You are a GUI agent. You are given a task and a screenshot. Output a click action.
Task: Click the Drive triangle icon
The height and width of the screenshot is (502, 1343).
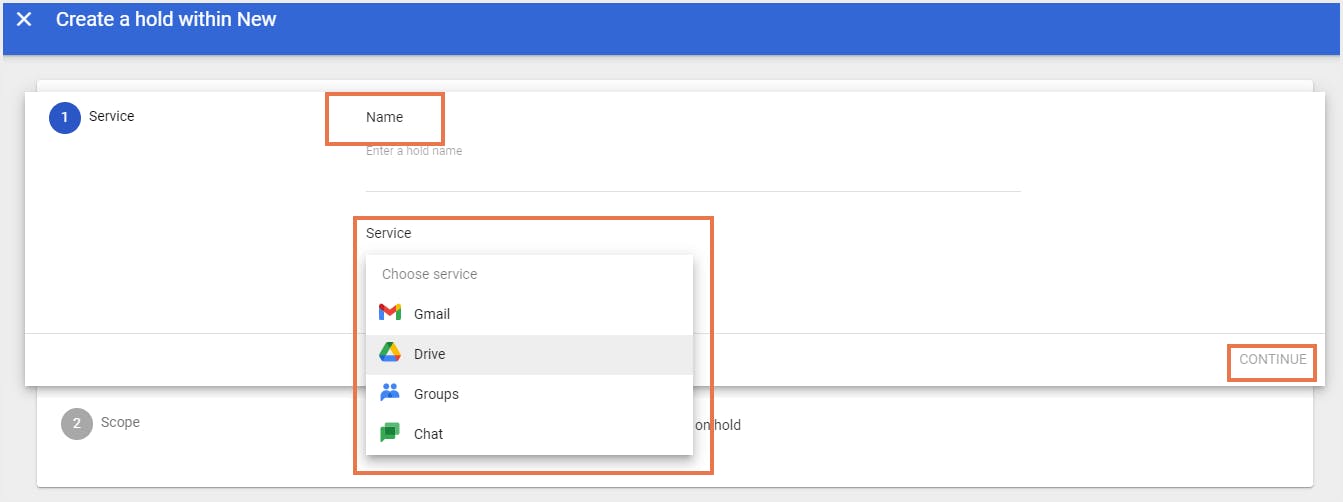pyautogui.click(x=390, y=353)
